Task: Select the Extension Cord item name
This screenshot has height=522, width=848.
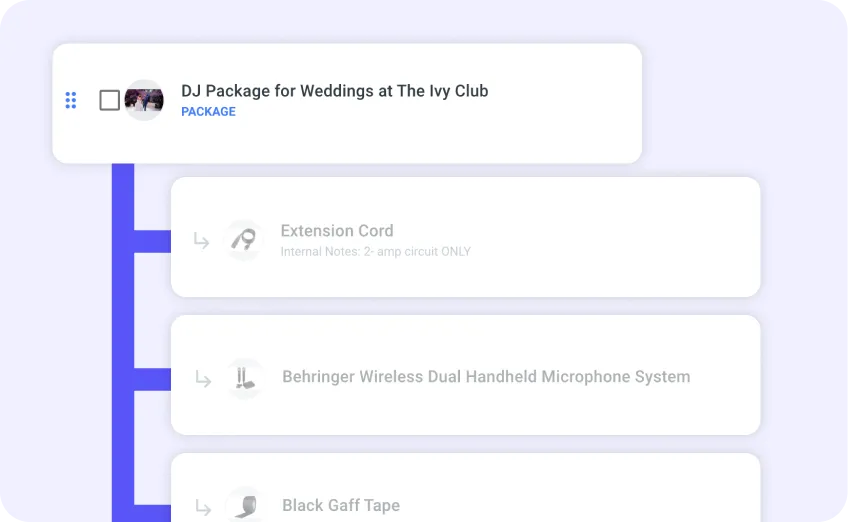Action: (x=337, y=230)
